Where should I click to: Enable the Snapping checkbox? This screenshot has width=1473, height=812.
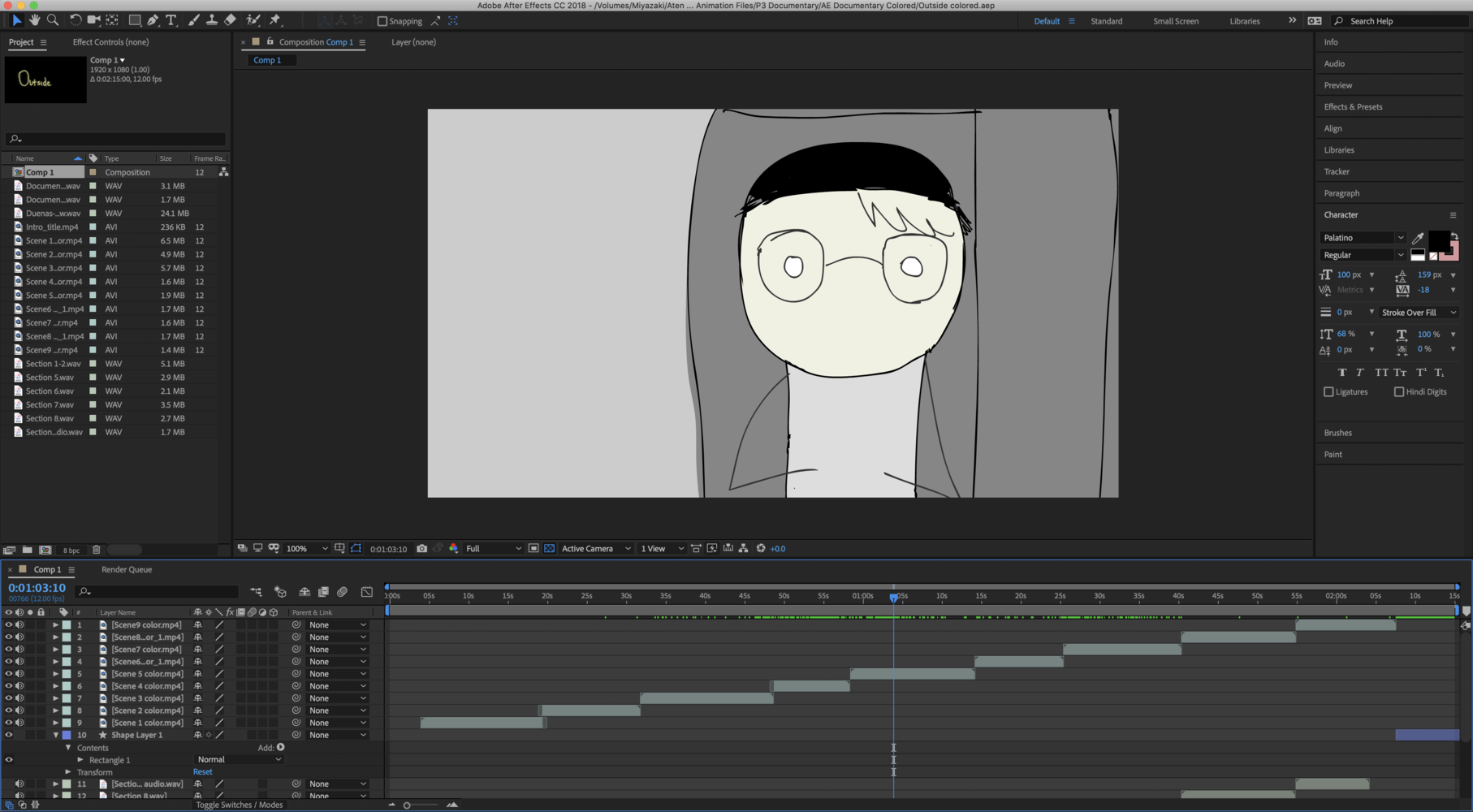tap(382, 21)
